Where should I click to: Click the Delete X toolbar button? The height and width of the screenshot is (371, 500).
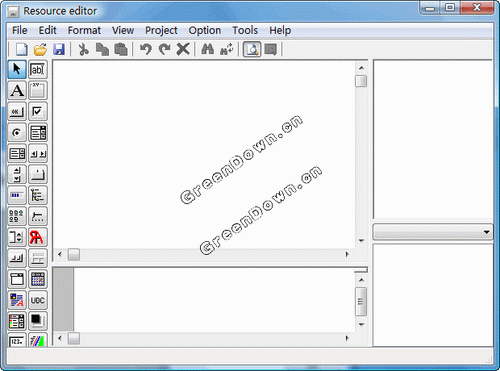click(183, 50)
